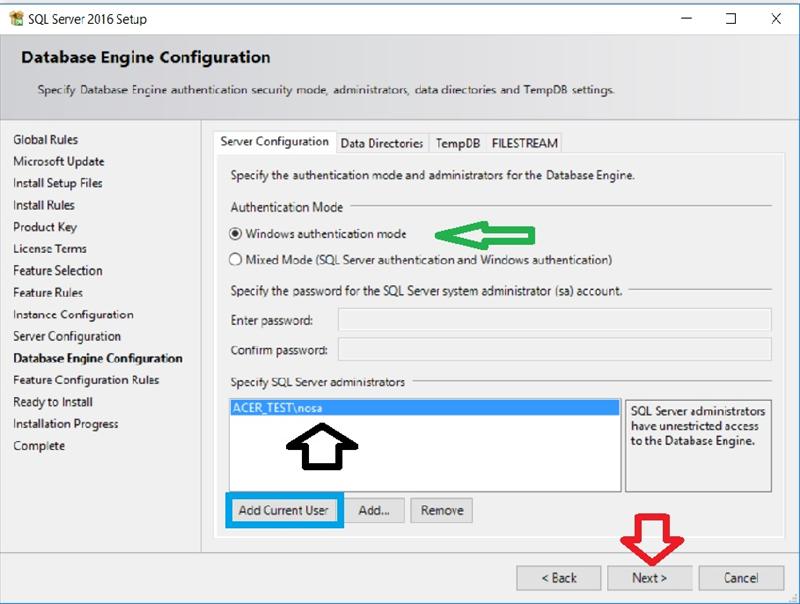Click the Enter password field
The width and height of the screenshot is (800, 604).
click(554, 320)
